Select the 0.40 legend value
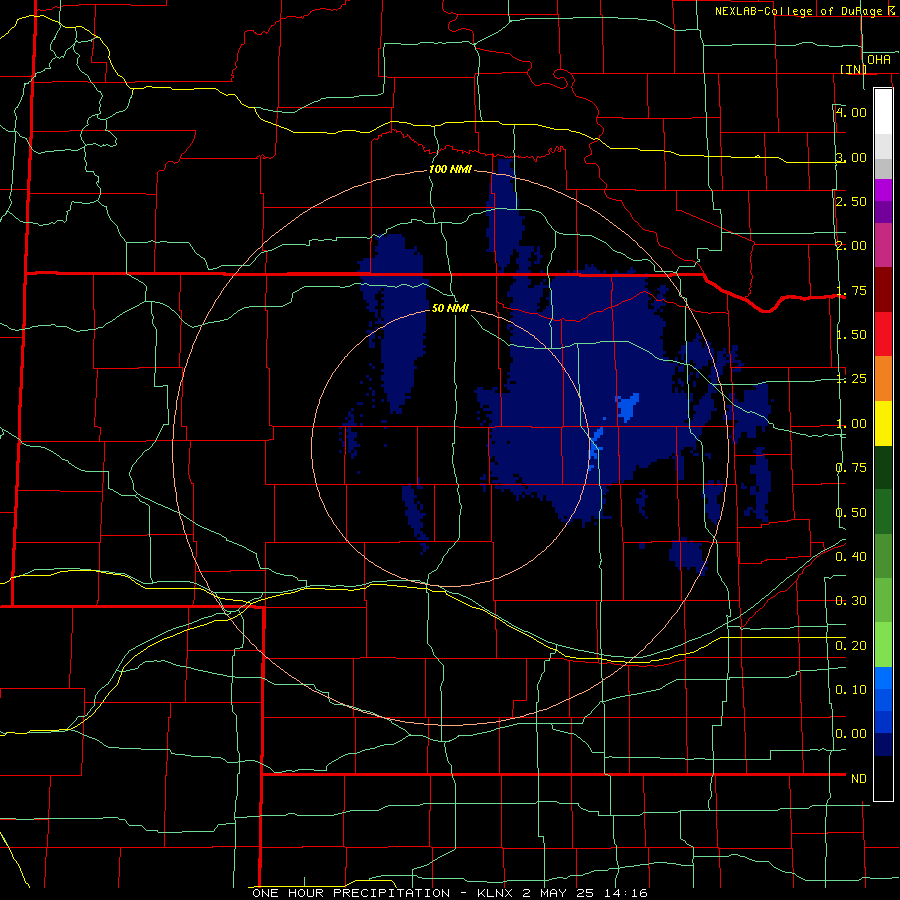Screen dimensions: 900x900 coord(851,557)
